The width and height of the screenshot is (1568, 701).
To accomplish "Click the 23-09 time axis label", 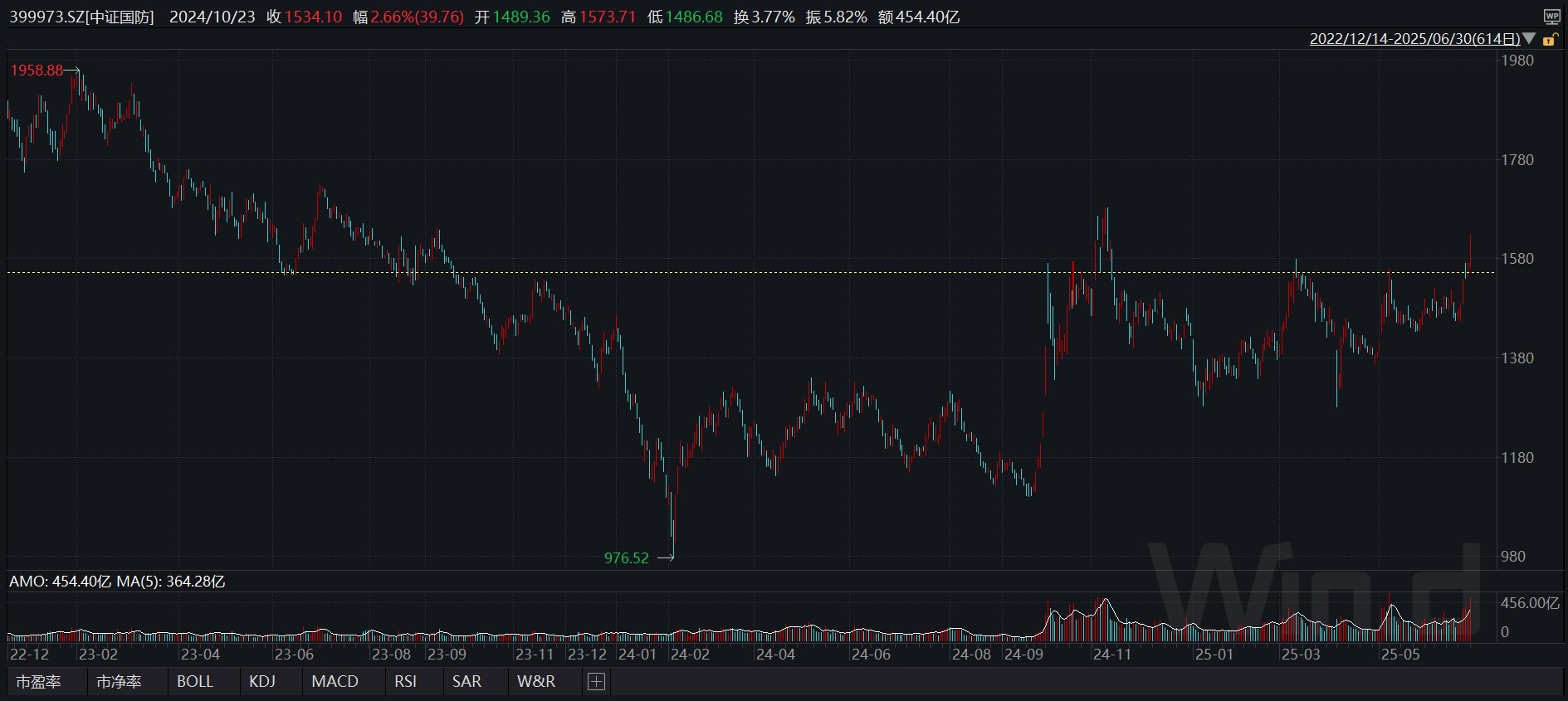I will (447, 655).
